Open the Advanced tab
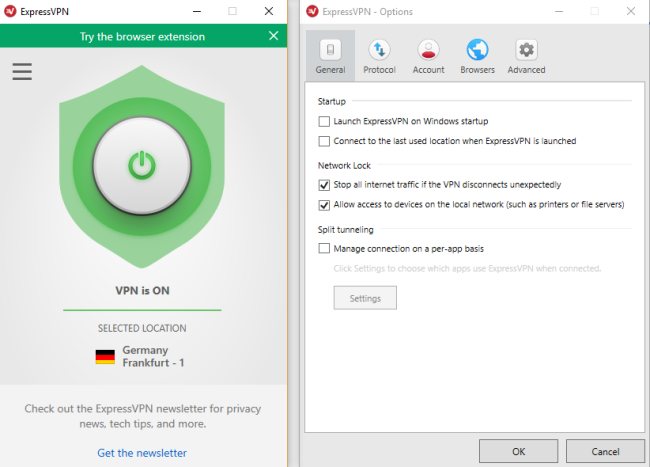 coord(526,56)
